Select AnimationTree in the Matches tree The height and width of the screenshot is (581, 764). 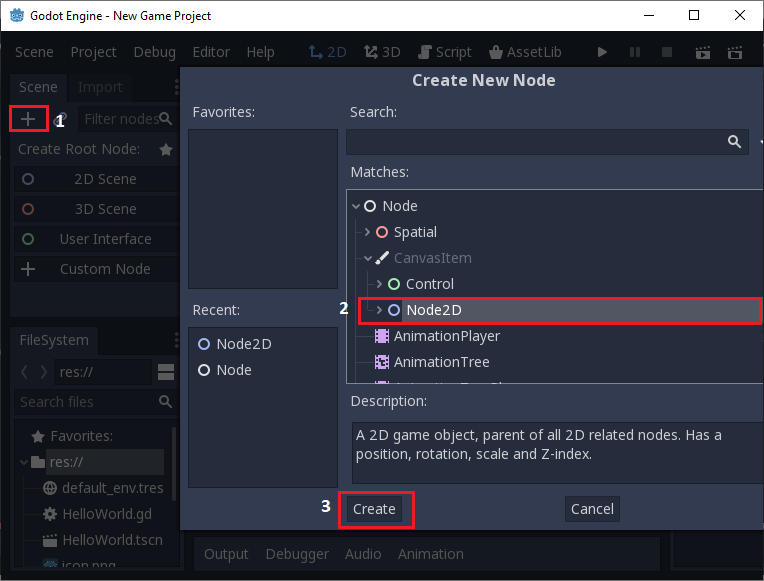click(x=441, y=362)
